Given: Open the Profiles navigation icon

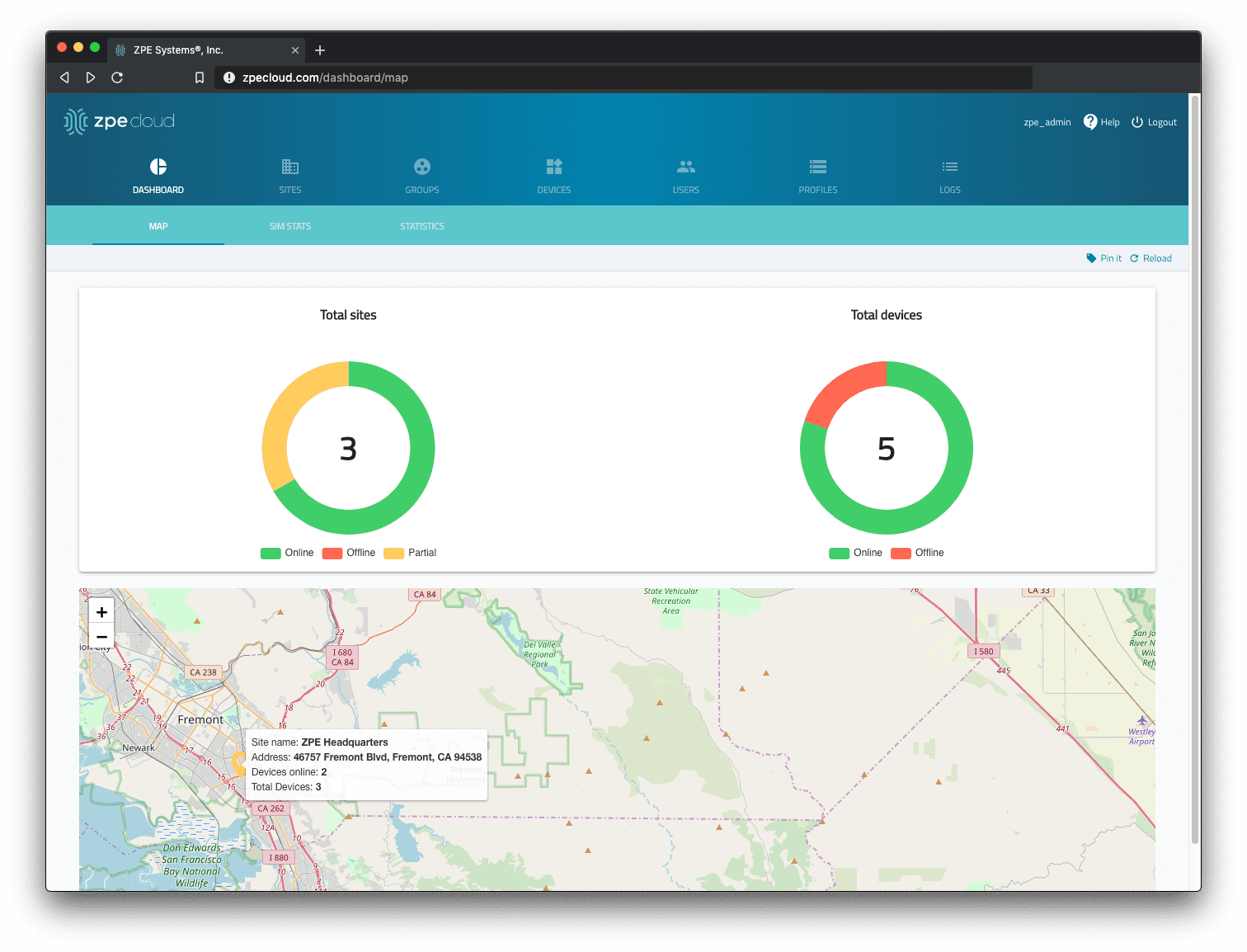Looking at the screenshot, I should click(x=818, y=167).
